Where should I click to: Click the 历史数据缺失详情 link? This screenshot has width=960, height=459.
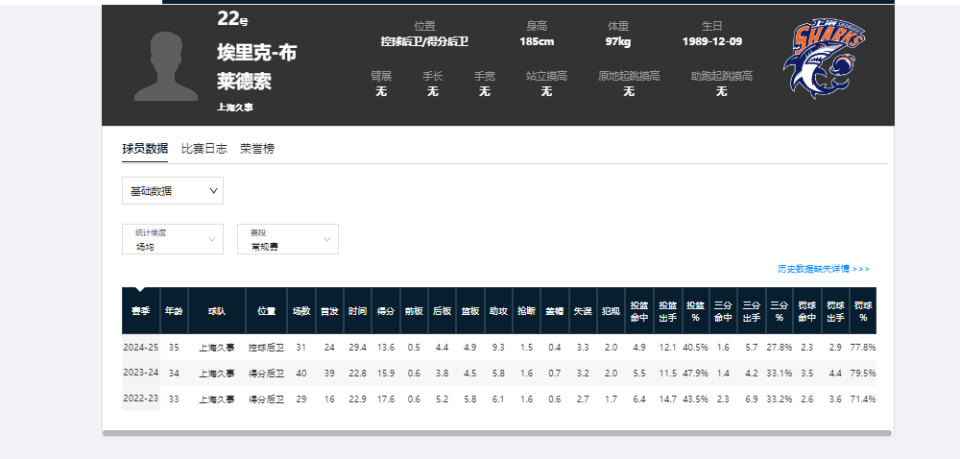tap(823, 269)
